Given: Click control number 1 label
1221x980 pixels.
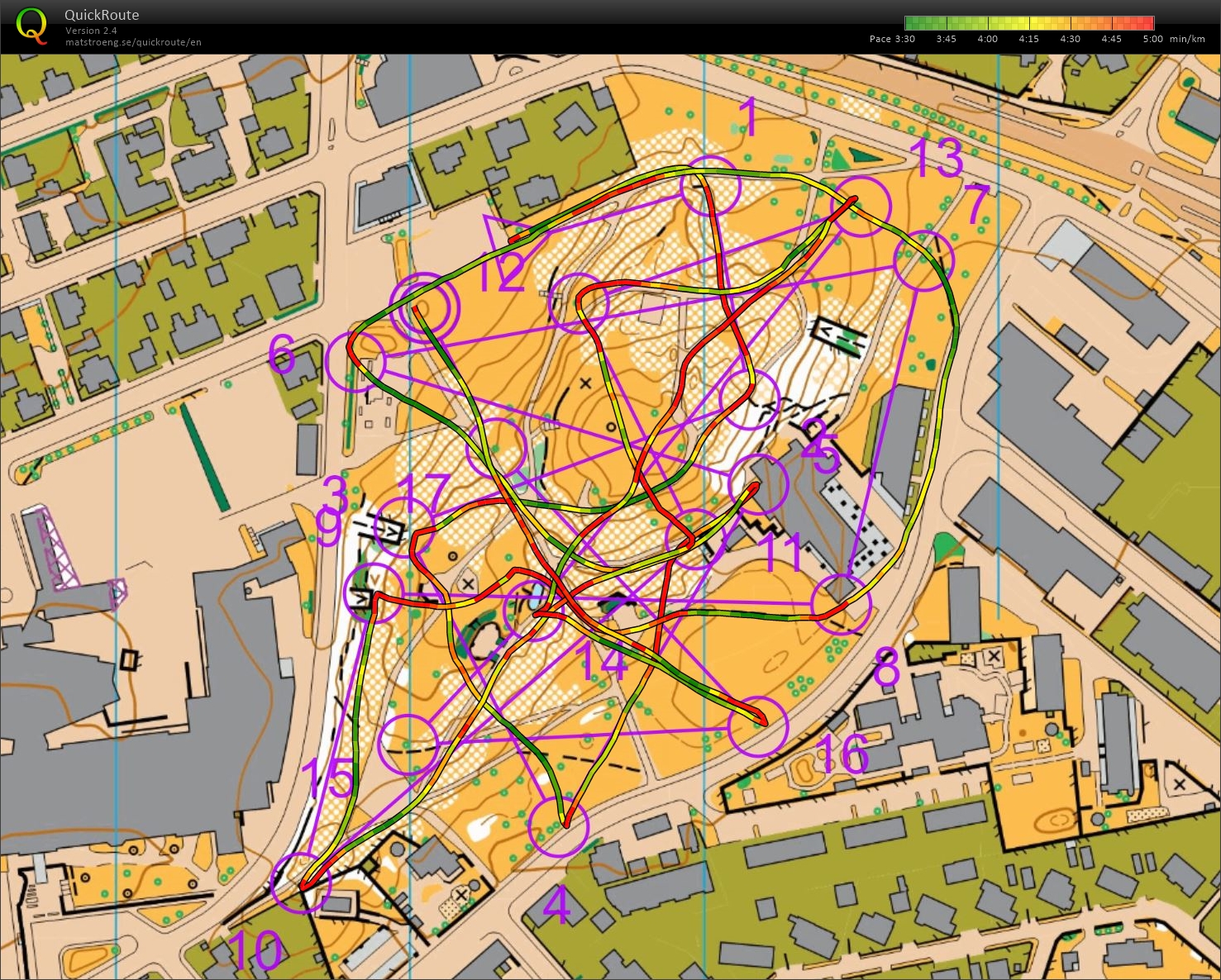Looking at the screenshot, I should (x=749, y=117).
